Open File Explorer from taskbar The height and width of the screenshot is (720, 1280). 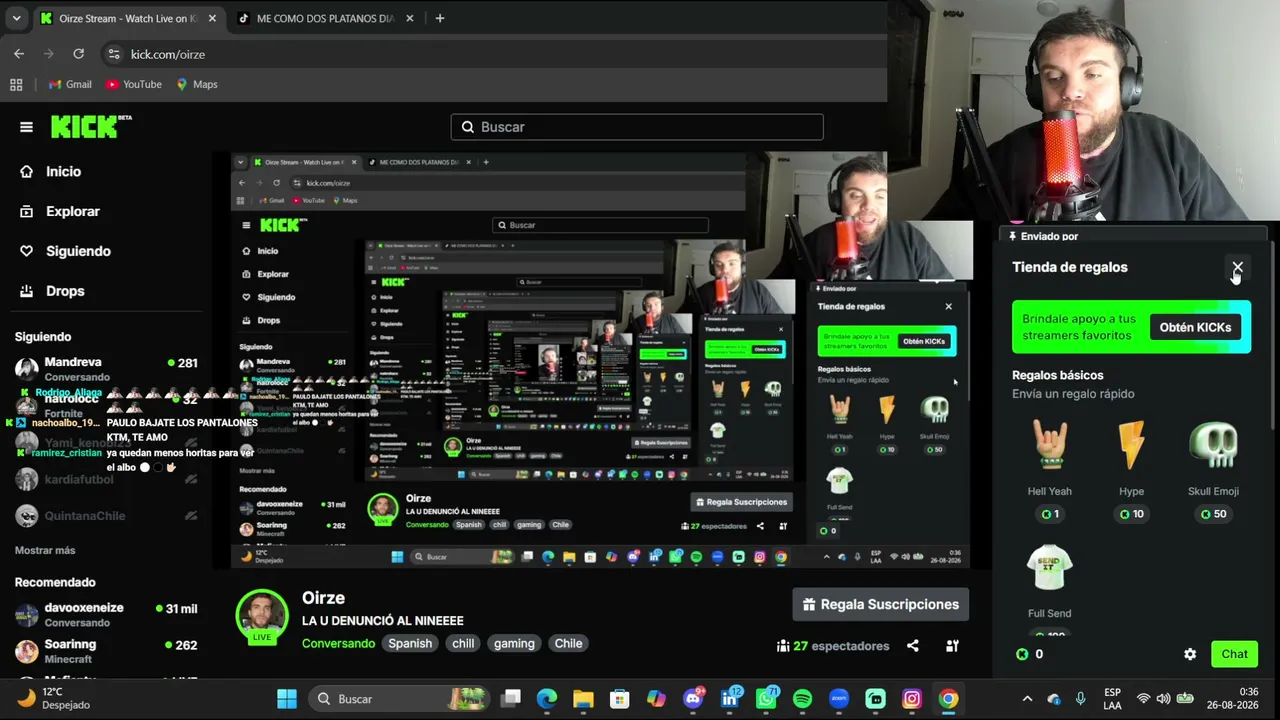583,699
